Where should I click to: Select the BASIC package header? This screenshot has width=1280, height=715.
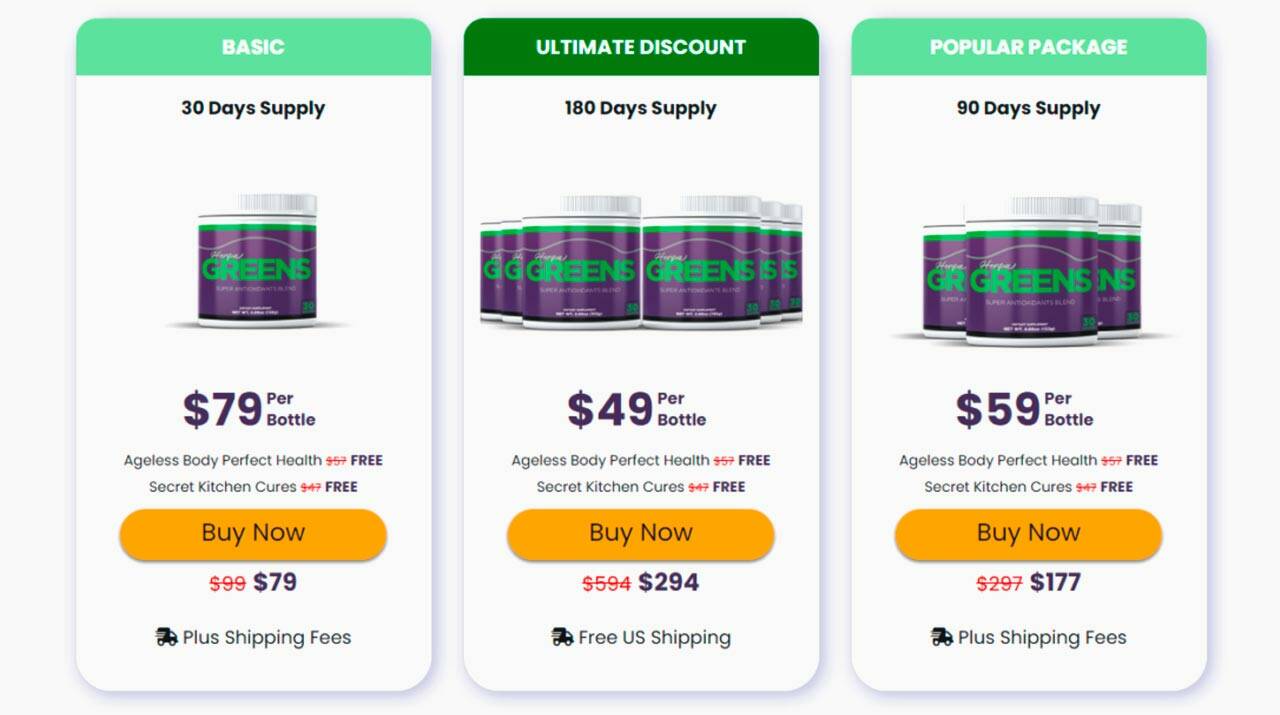click(253, 47)
